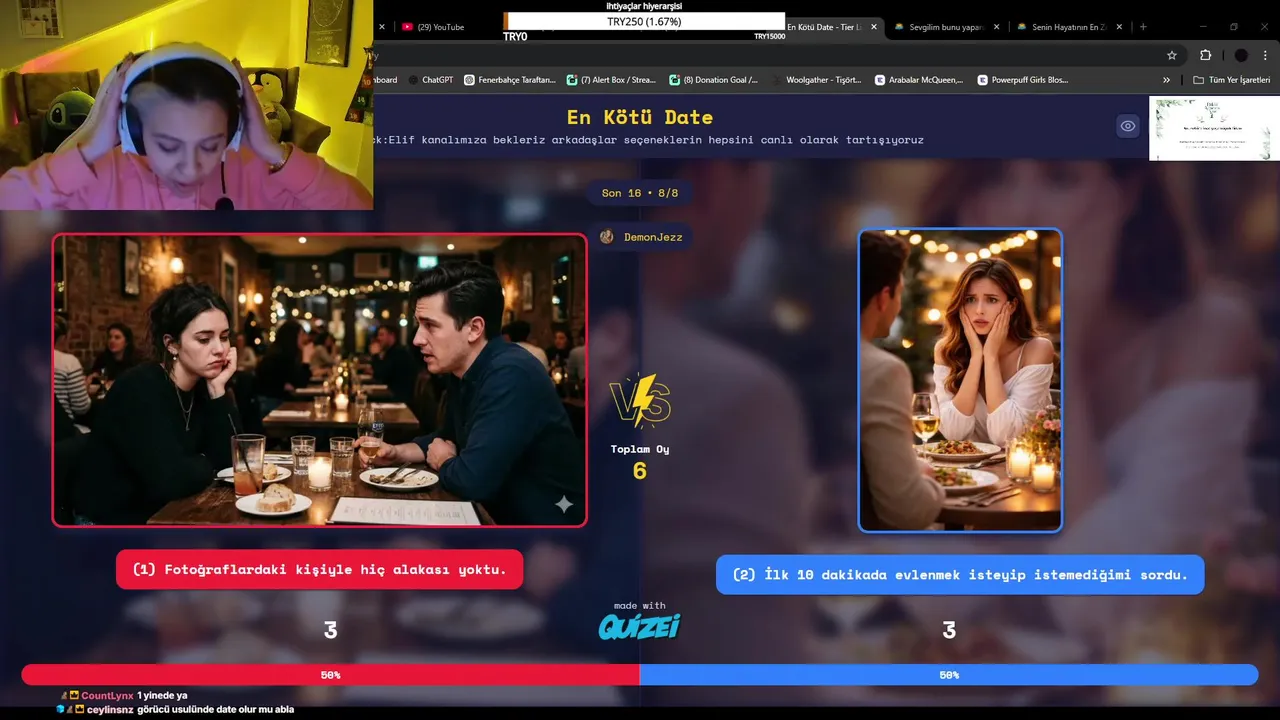1280x720 pixels.
Task: Open the browser three-dot menu
Action: tap(1266, 55)
